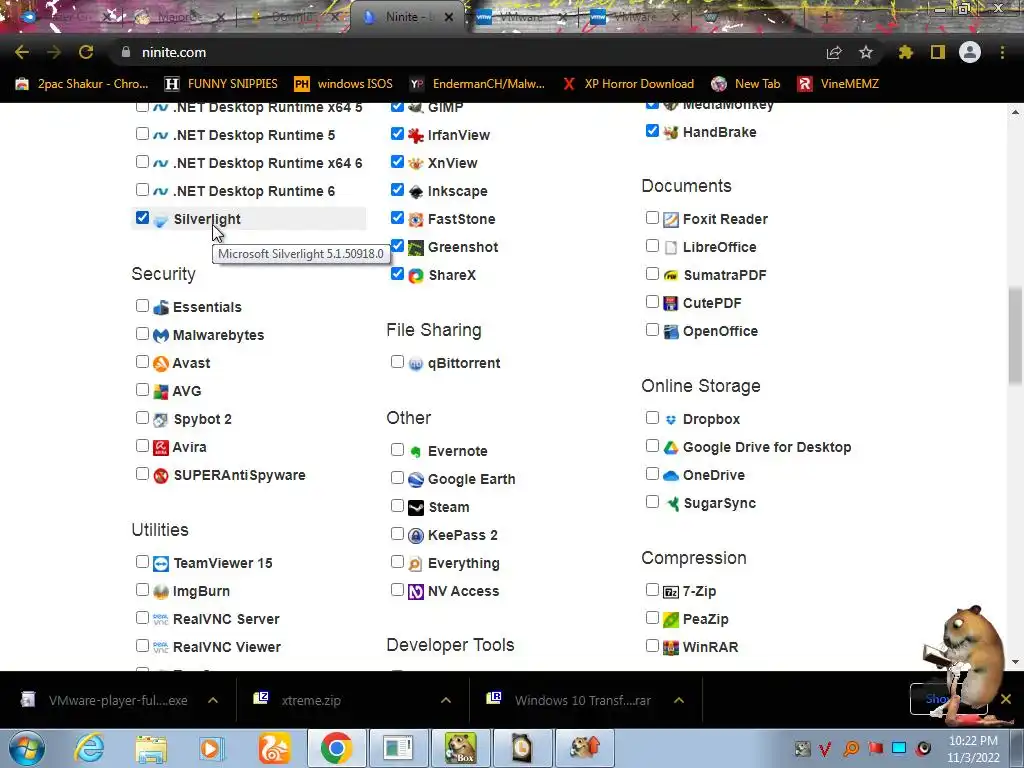Viewport: 1024px width, 768px height.
Task: Open the Chrome extensions puzzle icon
Action: pyautogui.click(x=905, y=52)
